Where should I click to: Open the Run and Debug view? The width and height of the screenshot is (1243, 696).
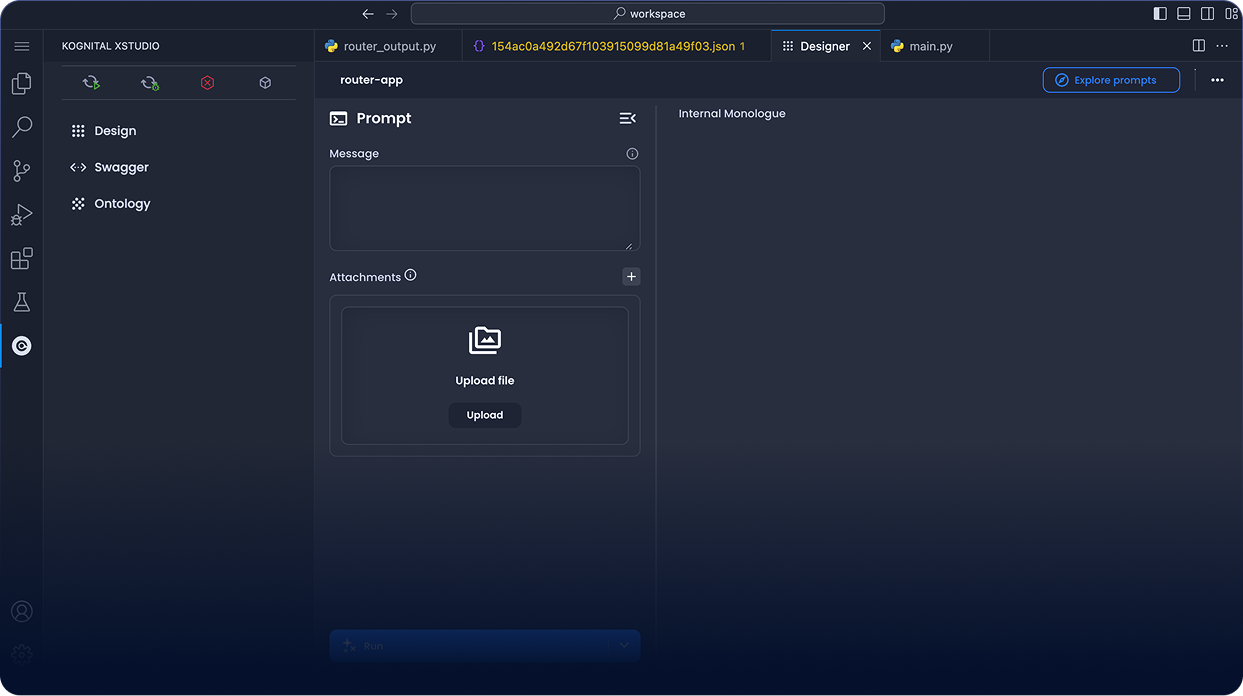point(21,214)
